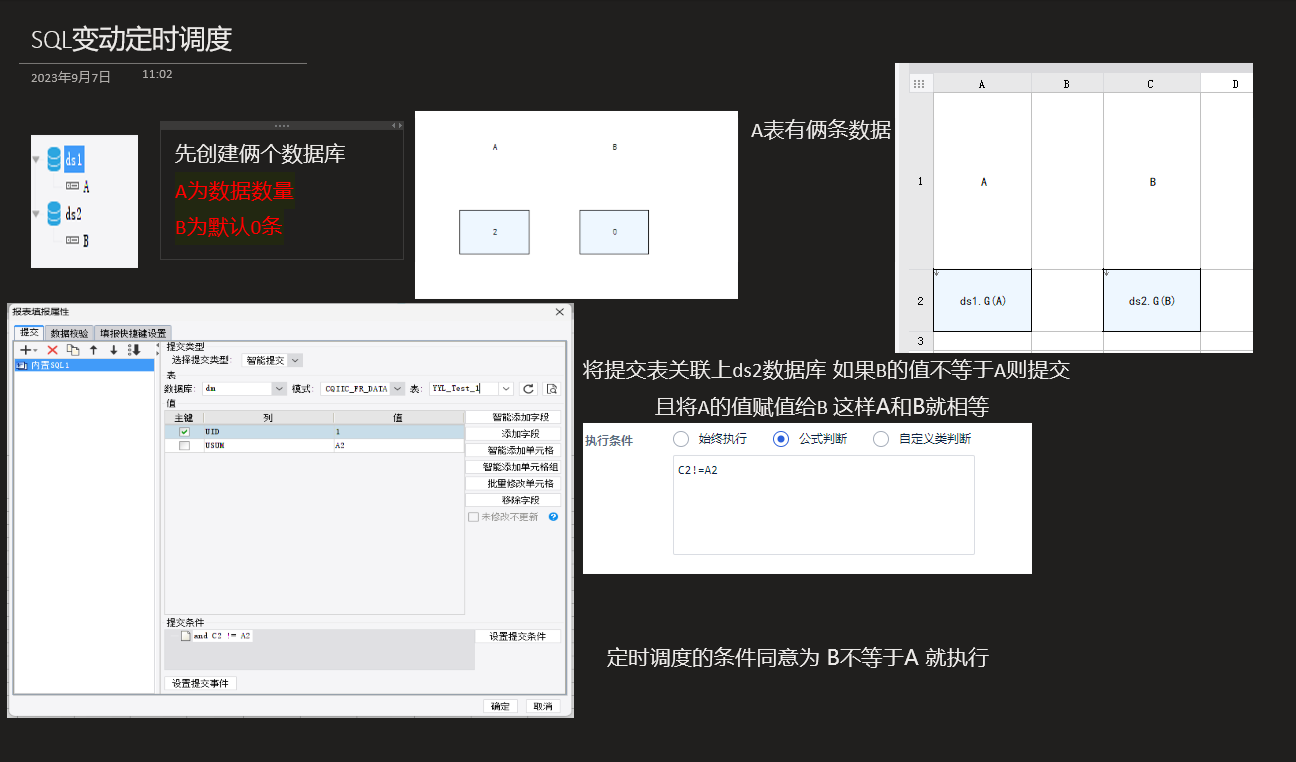The width and height of the screenshot is (1296, 762).
Task: Click the document icon in submit condition
Action: click(x=186, y=636)
